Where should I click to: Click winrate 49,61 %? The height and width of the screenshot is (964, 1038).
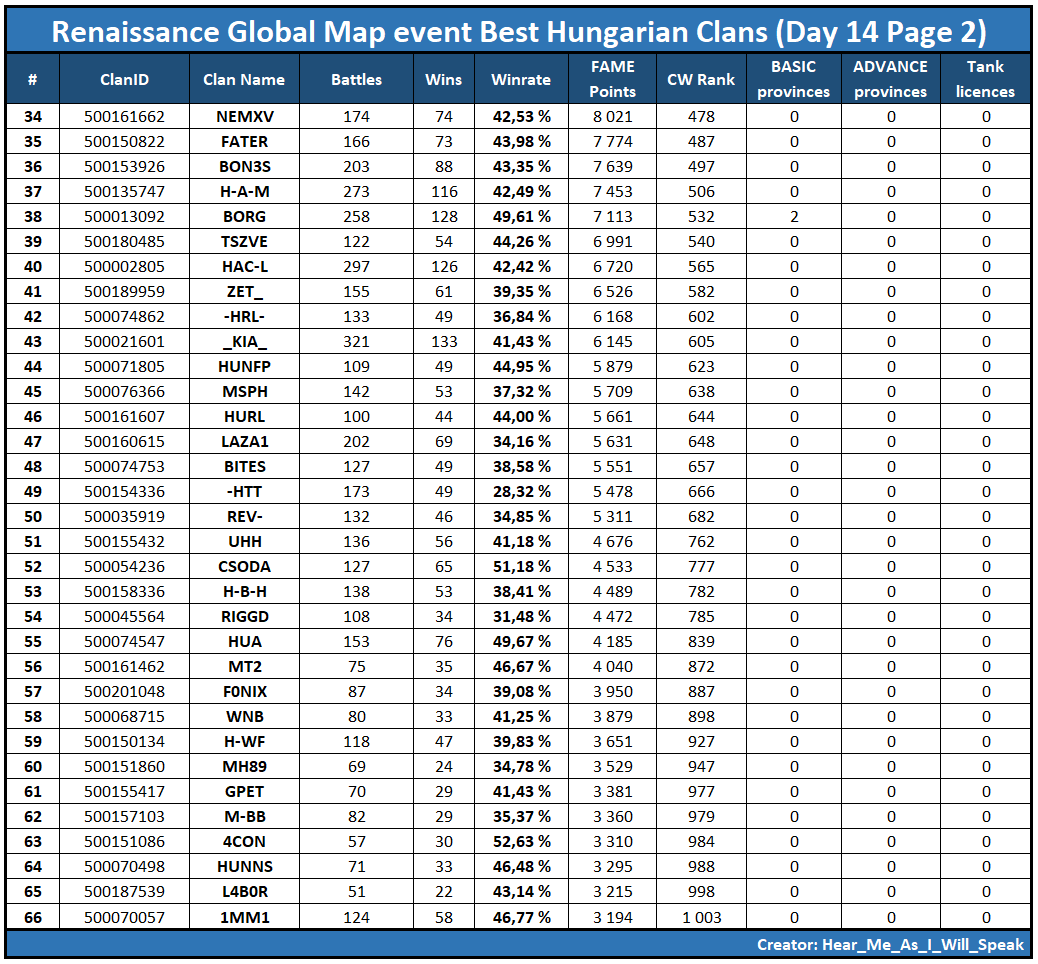tap(522, 217)
